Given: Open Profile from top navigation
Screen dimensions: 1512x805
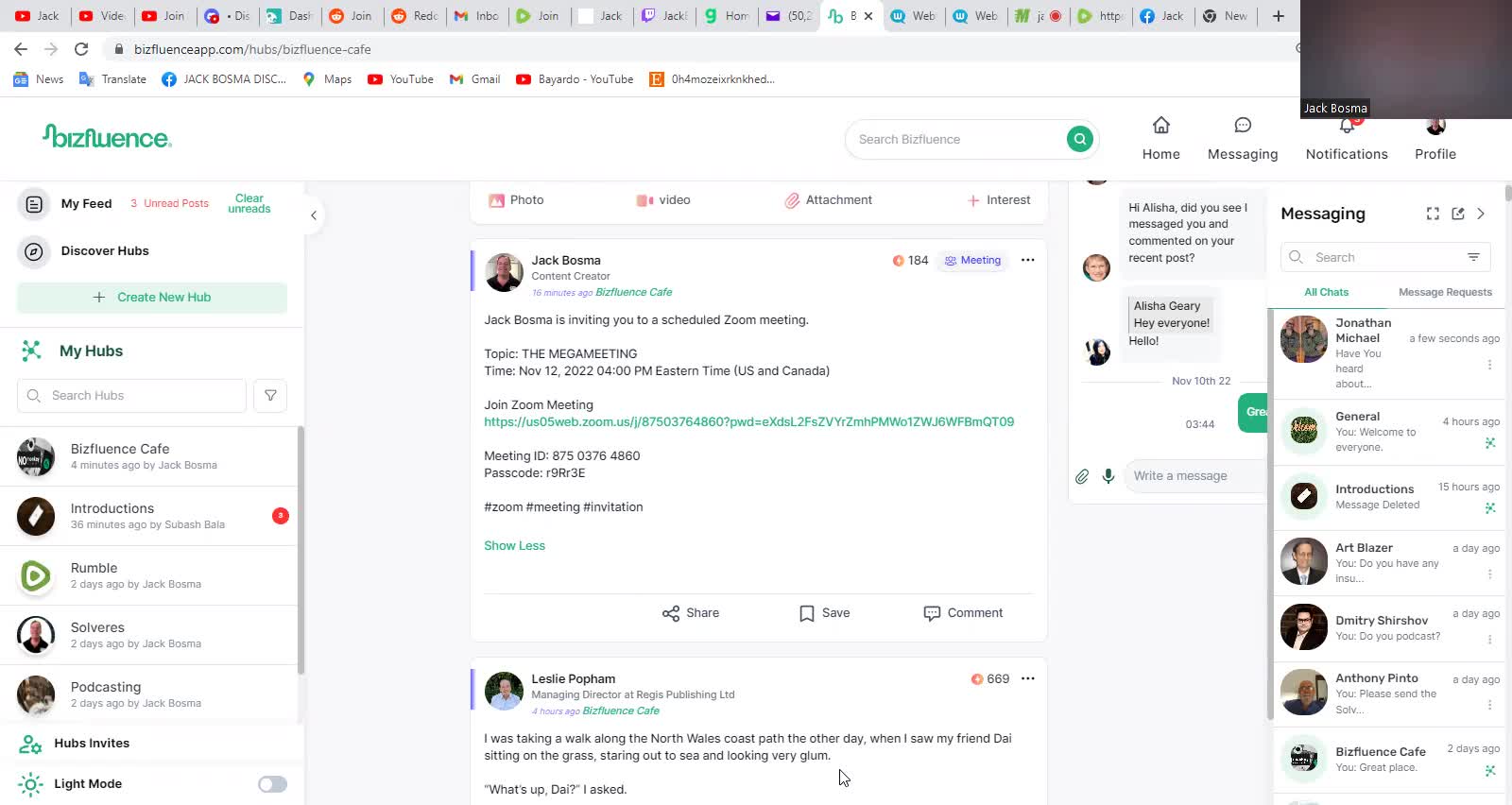Looking at the screenshot, I should tap(1435, 138).
